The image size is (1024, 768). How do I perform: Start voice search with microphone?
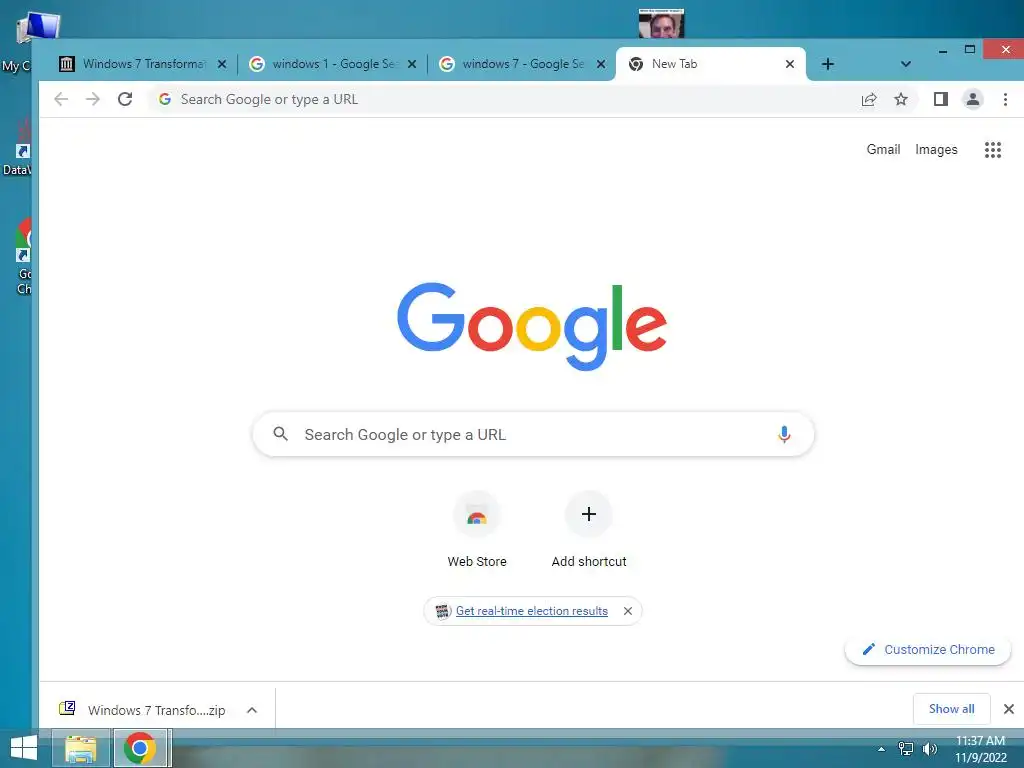[784, 434]
